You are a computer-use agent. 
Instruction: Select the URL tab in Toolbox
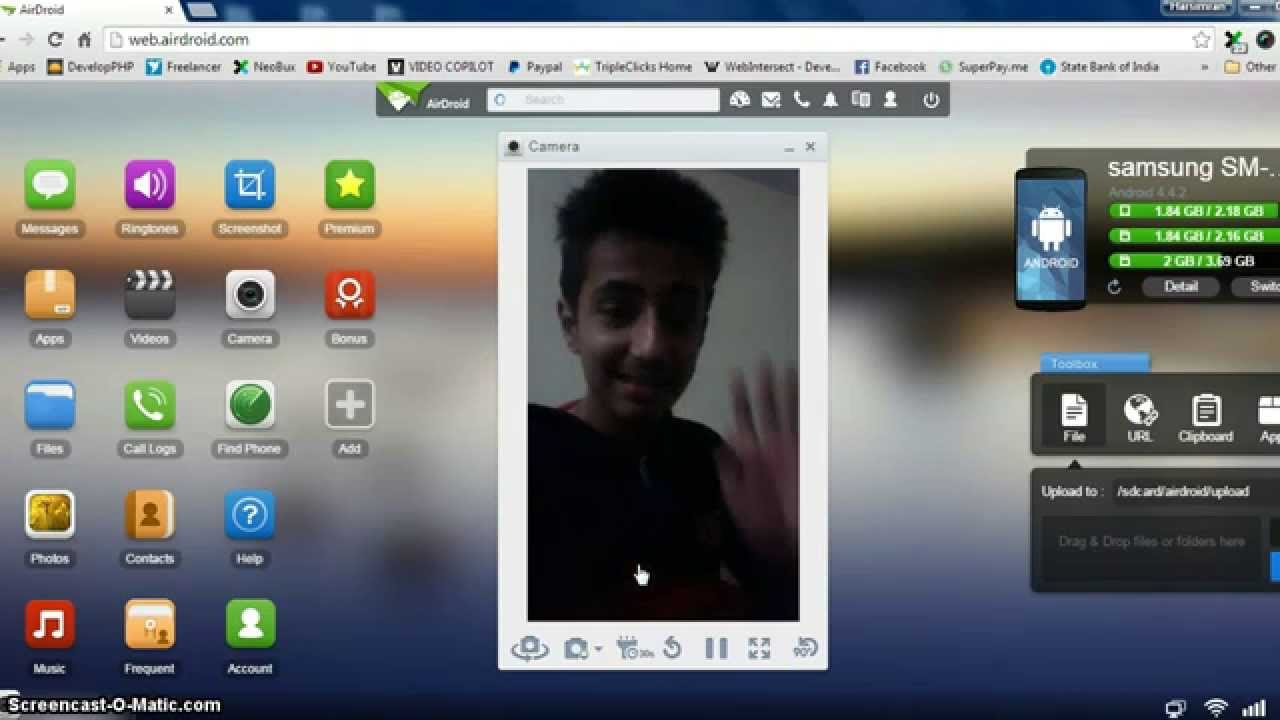pos(1140,415)
